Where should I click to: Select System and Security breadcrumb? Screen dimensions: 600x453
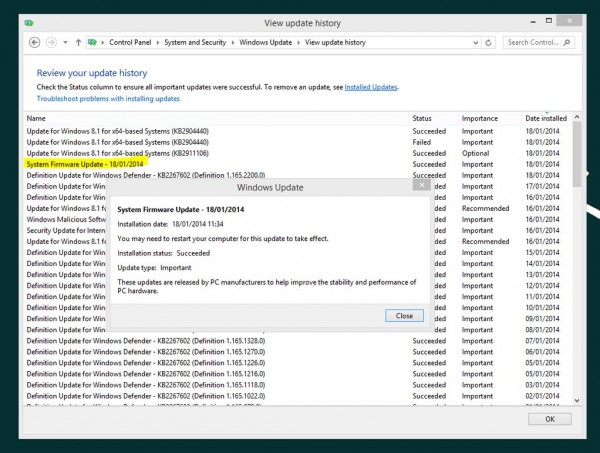tap(195, 42)
